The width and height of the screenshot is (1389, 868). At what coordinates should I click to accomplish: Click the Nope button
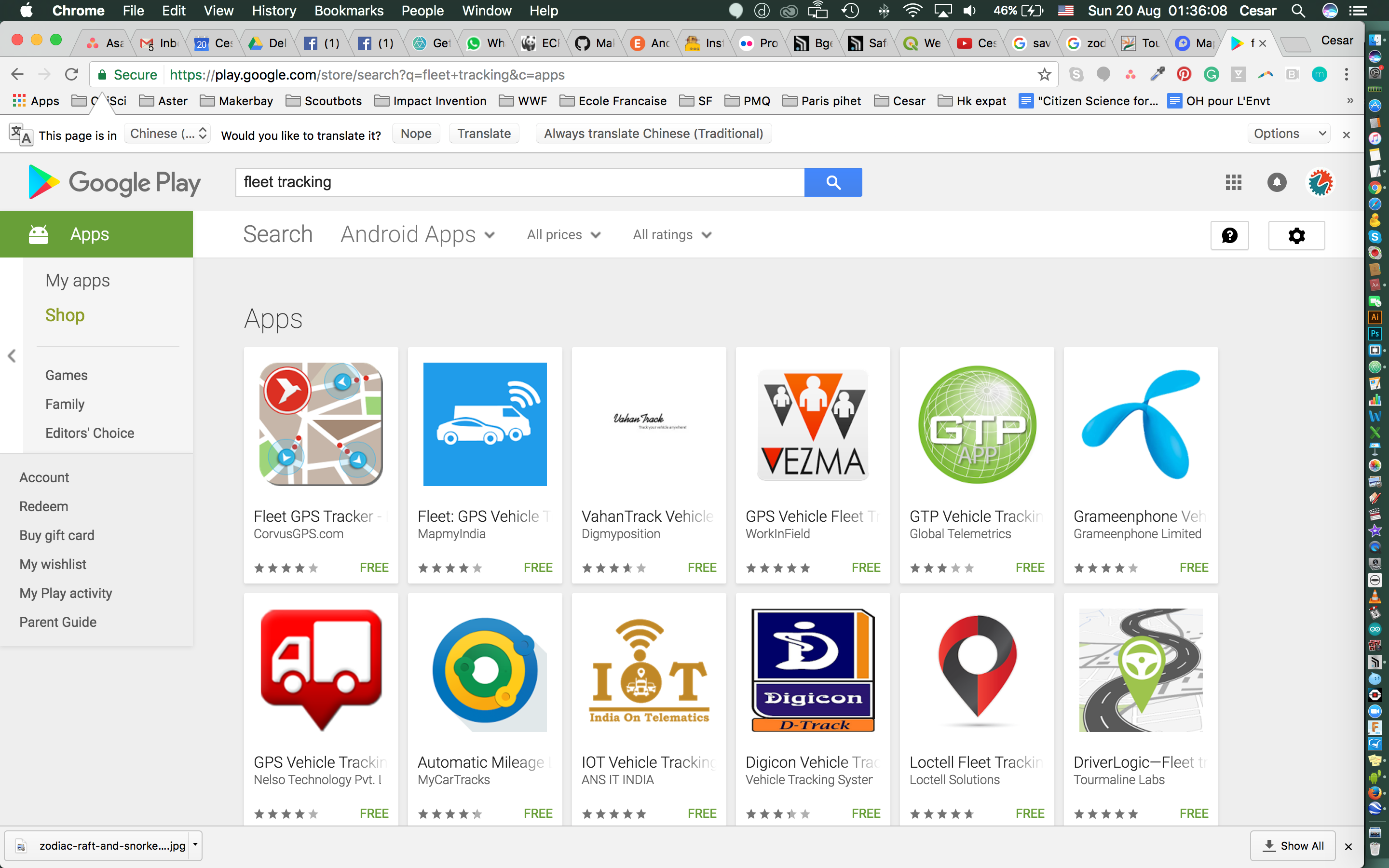click(416, 134)
